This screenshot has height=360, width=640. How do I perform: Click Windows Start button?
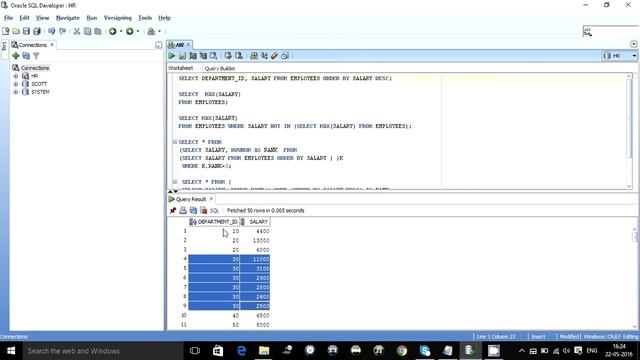[x=11, y=351]
